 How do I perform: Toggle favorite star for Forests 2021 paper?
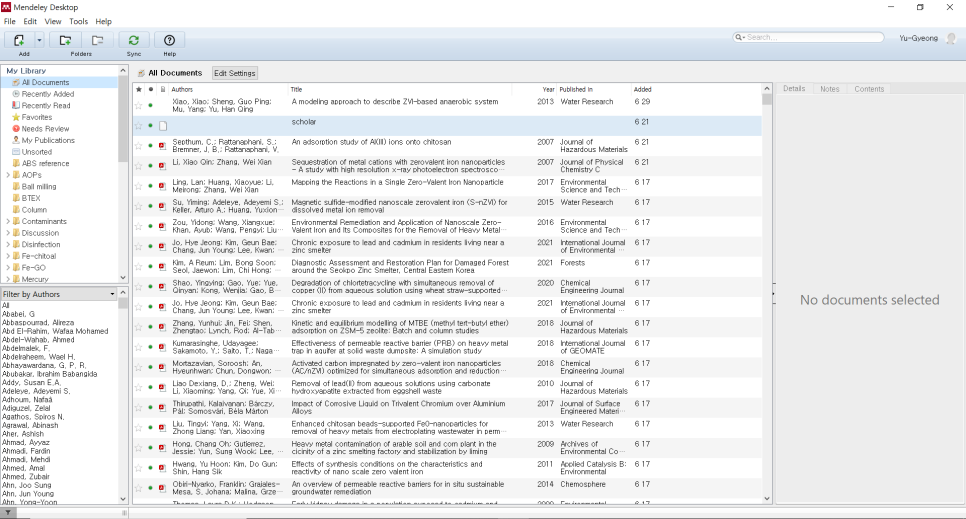[x=139, y=266]
